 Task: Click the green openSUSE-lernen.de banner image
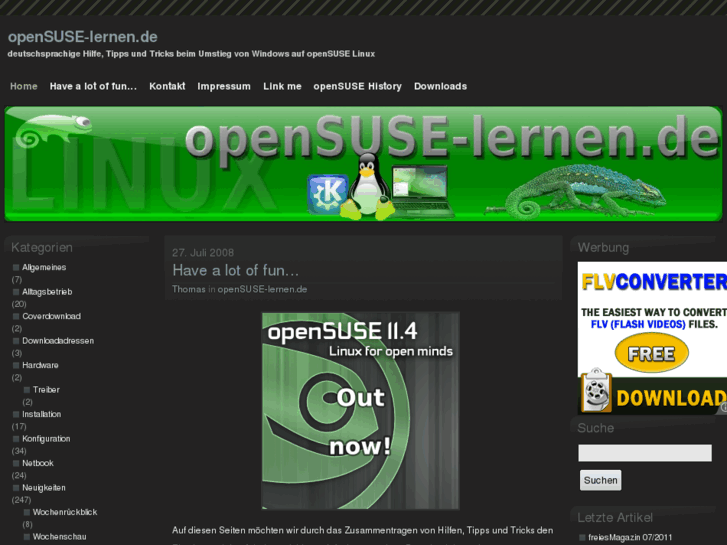364,164
